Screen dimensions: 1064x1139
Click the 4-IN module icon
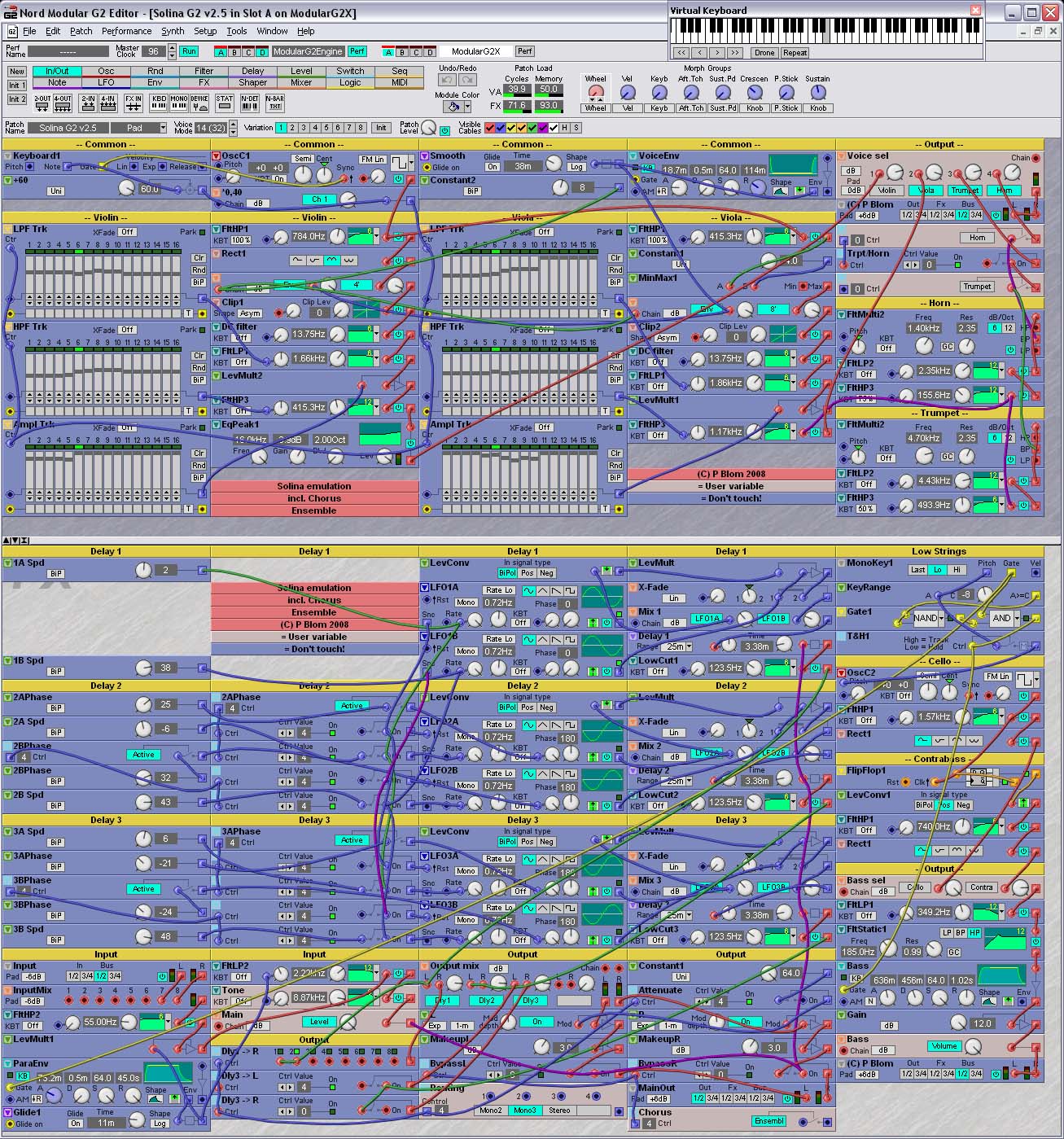point(108,103)
